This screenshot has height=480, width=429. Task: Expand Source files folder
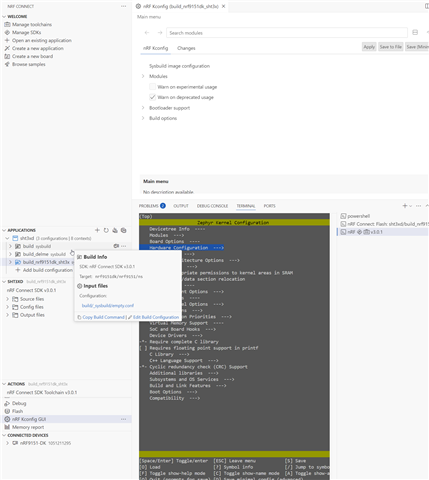point(8,299)
